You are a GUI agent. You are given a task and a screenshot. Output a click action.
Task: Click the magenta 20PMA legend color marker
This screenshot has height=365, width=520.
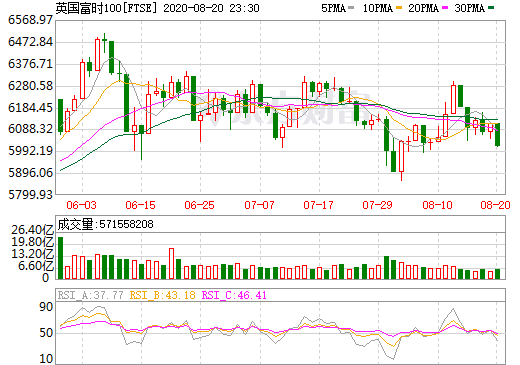coord(445,8)
